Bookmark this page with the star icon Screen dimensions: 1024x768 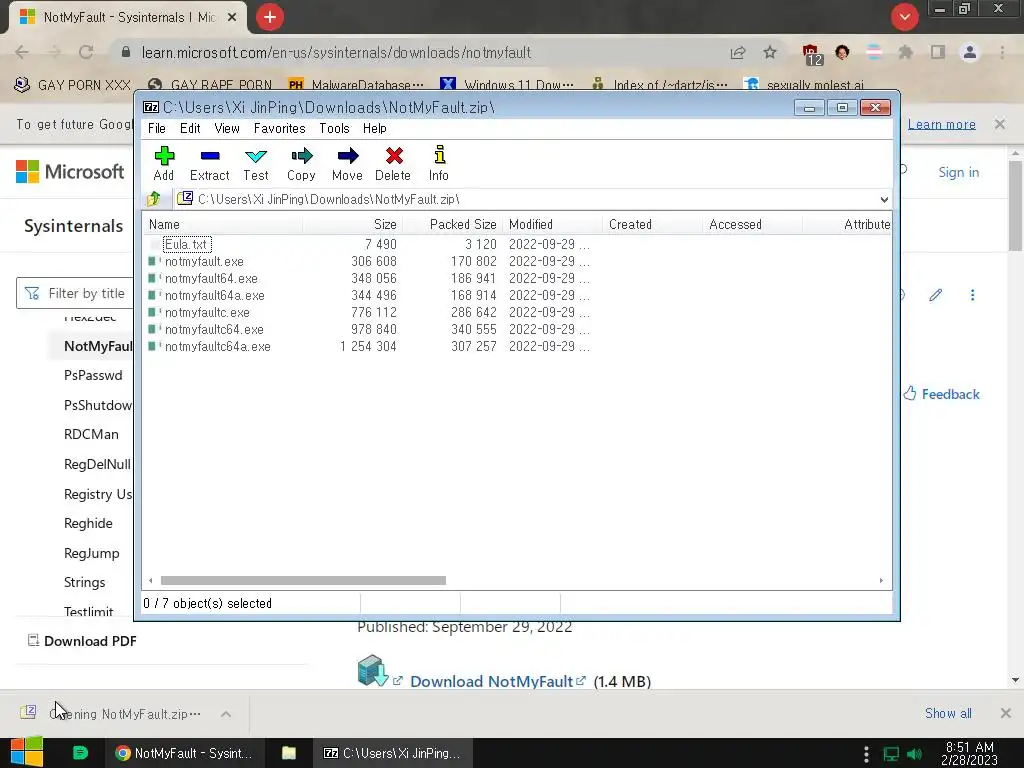click(x=770, y=52)
